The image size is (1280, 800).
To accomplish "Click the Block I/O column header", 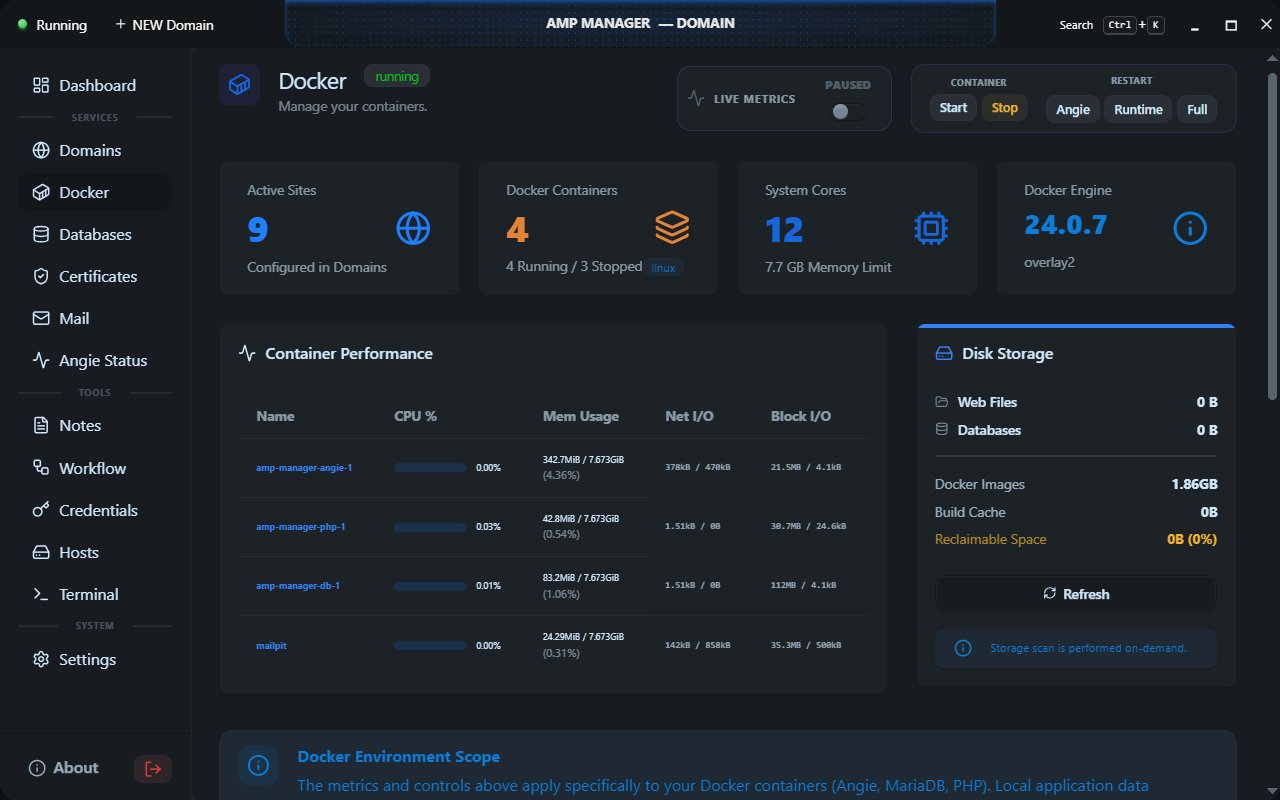I will [801, 416].
